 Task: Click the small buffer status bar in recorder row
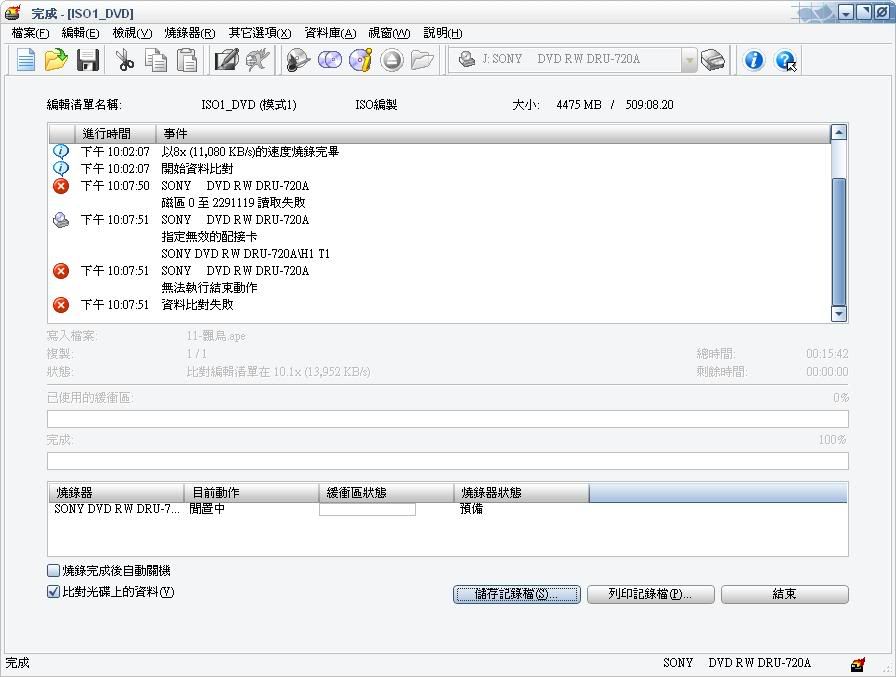coord(367,509)
